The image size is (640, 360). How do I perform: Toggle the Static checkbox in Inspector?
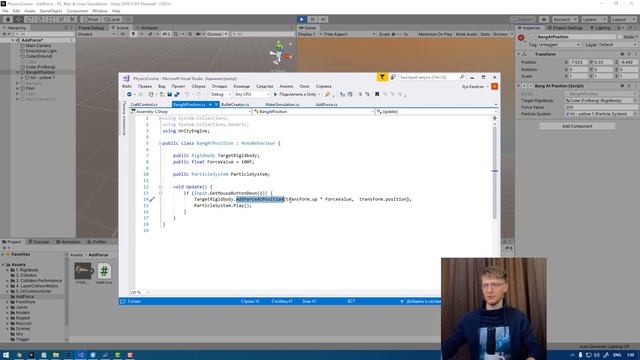(x=620, y=37)
